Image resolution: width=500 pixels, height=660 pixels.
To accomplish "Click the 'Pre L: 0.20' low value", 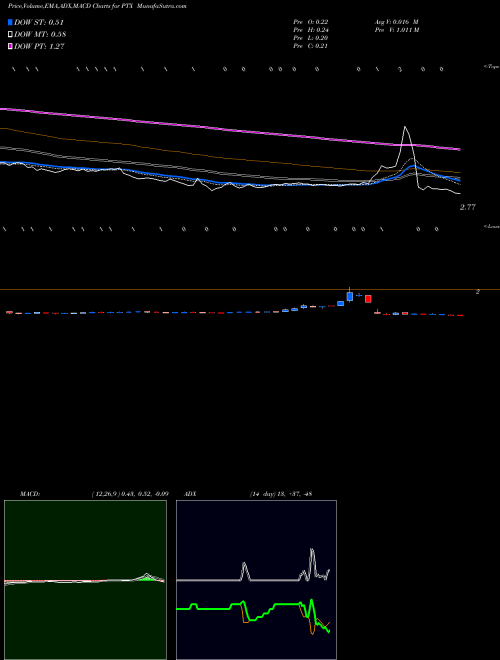I will click(x=311, y=38).
